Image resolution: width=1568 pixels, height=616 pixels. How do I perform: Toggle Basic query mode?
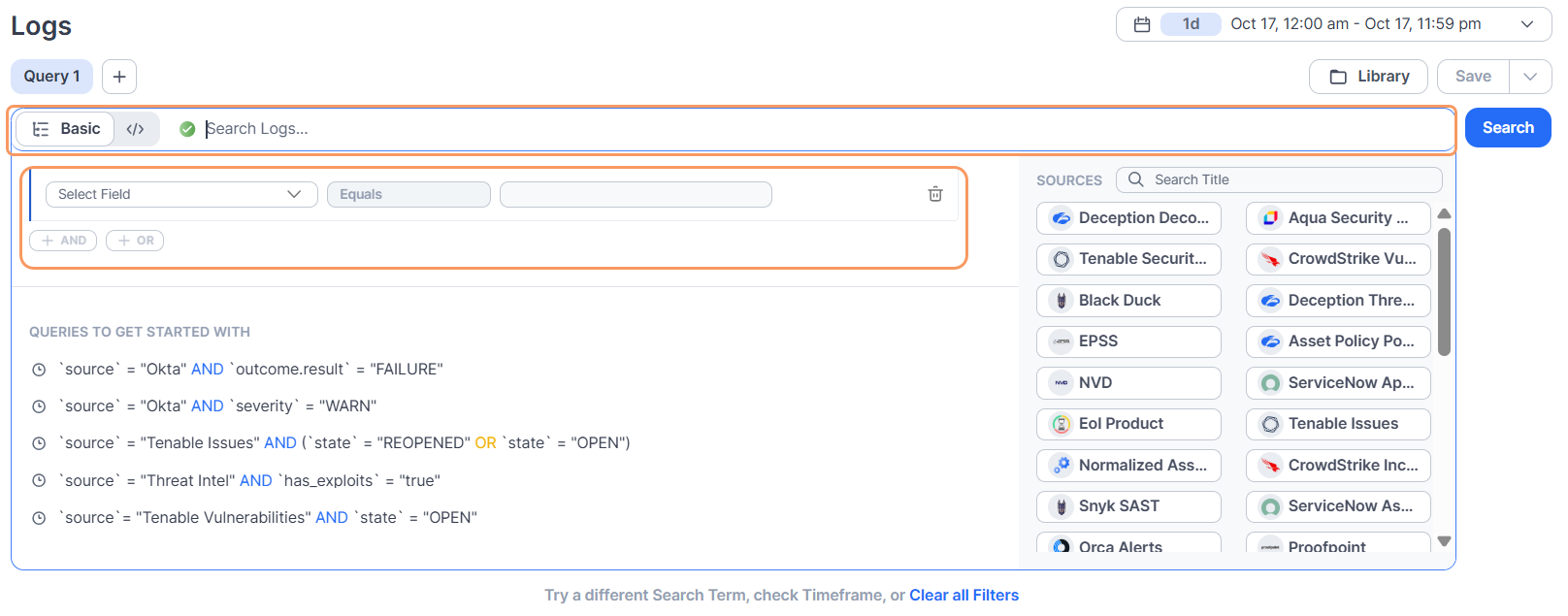[66, 129]
